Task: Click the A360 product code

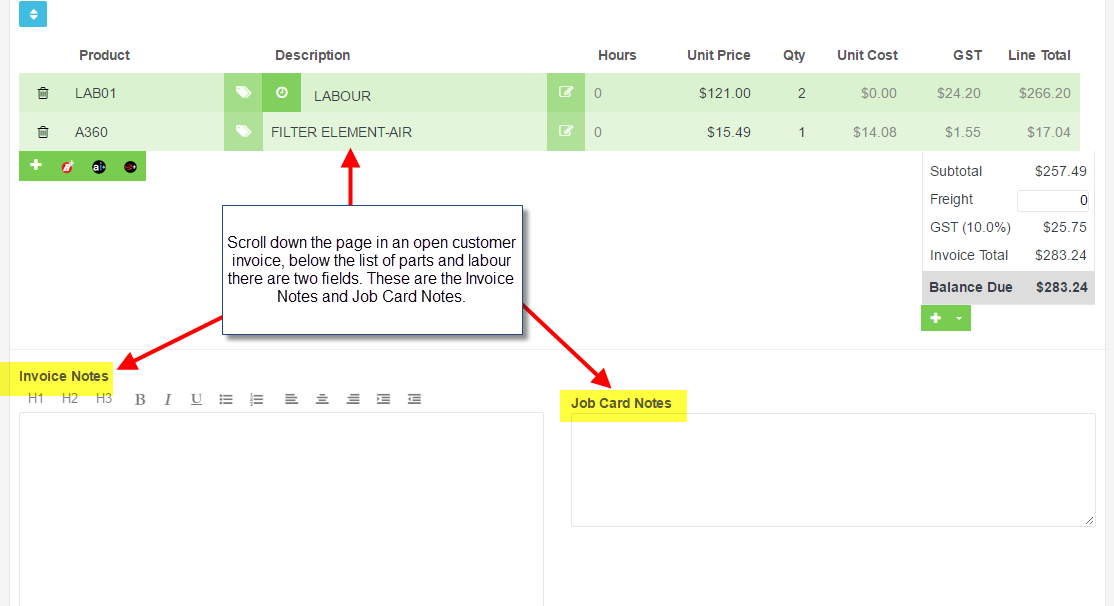Action: (x=91, y=132)
